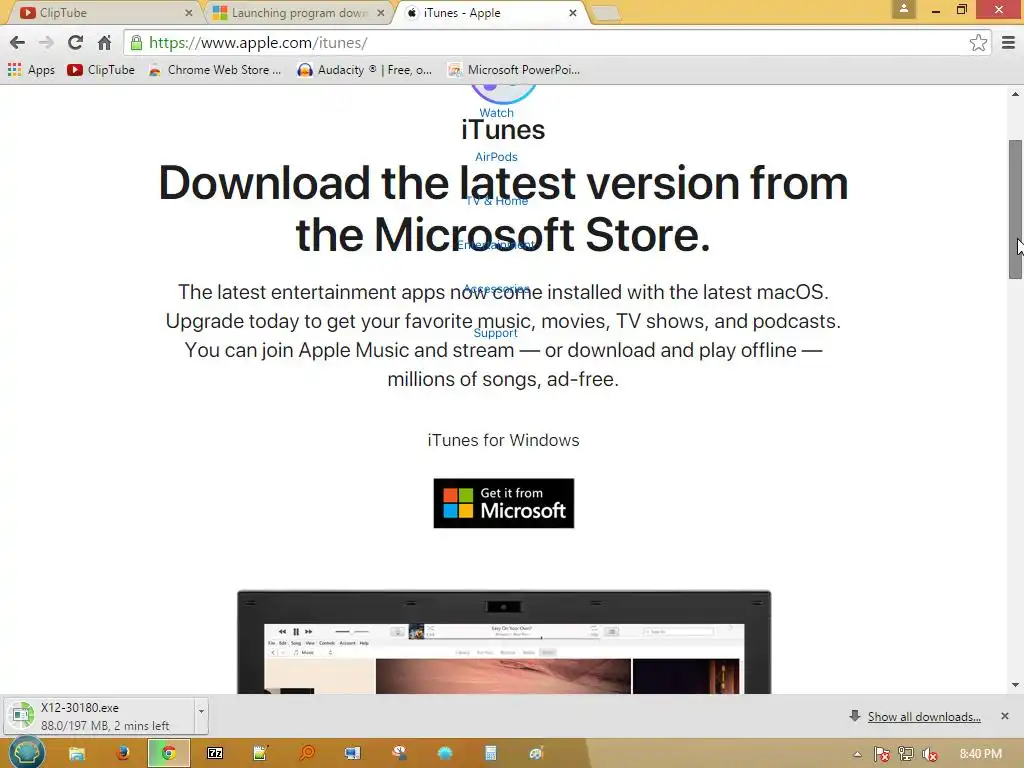Close the iTunes - Apple tab
Screen dimensions: 1024x768
tap(573, 12)
